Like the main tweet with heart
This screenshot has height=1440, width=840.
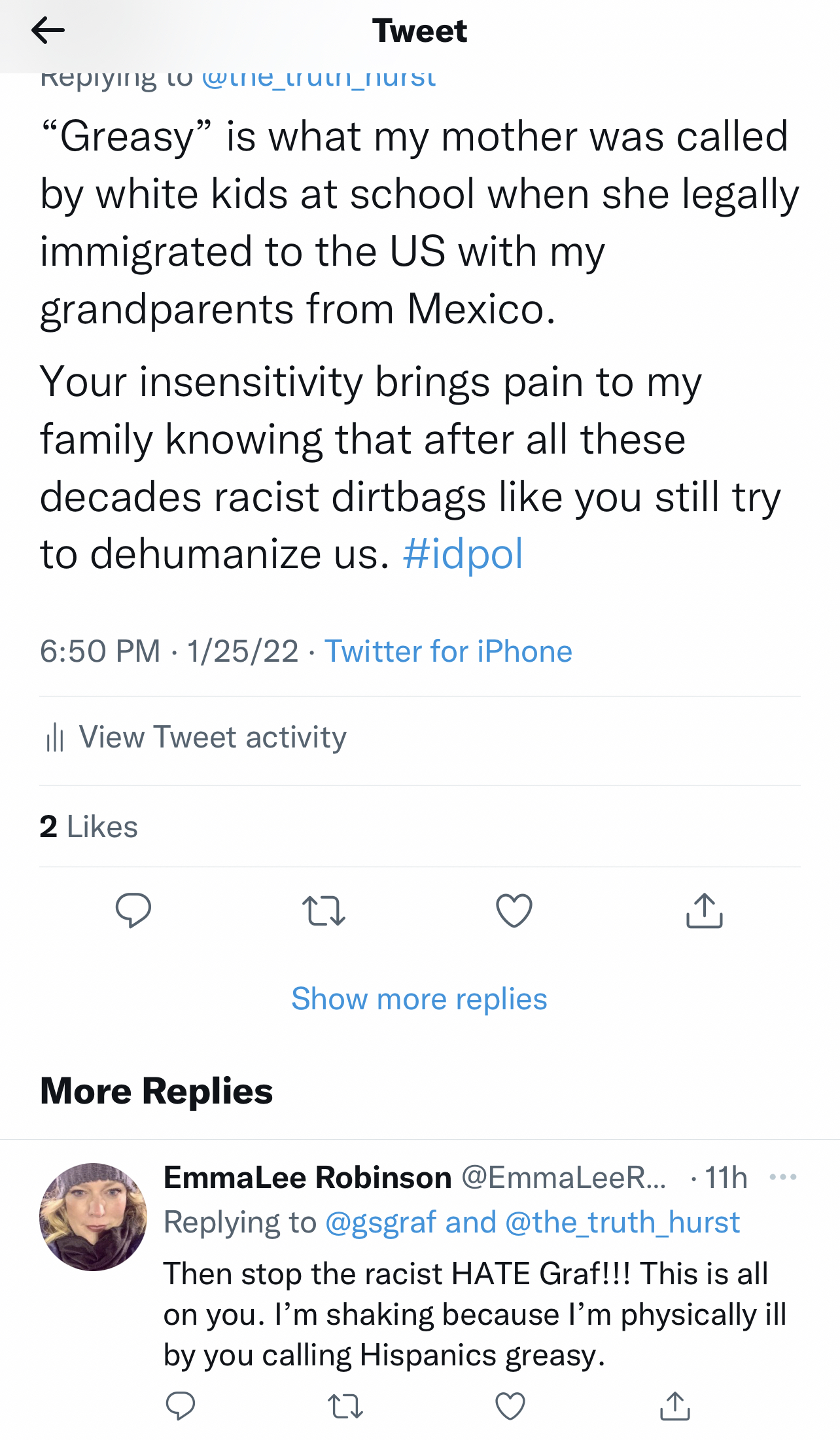tap(514, 910)
